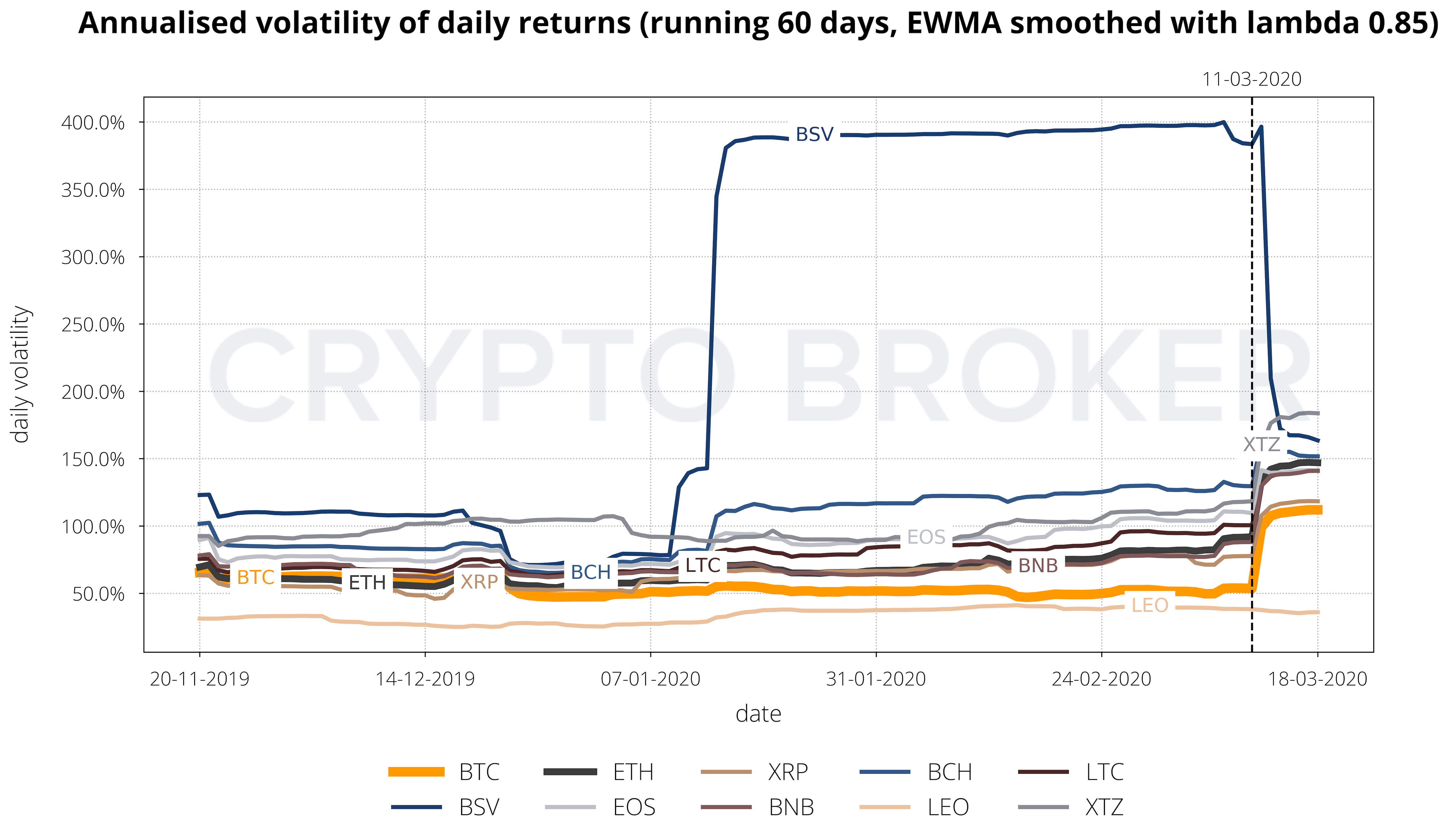This screenshot has height=840, width=1449.
Task: Click the chart title about annualised volatility
Action: 758,23
